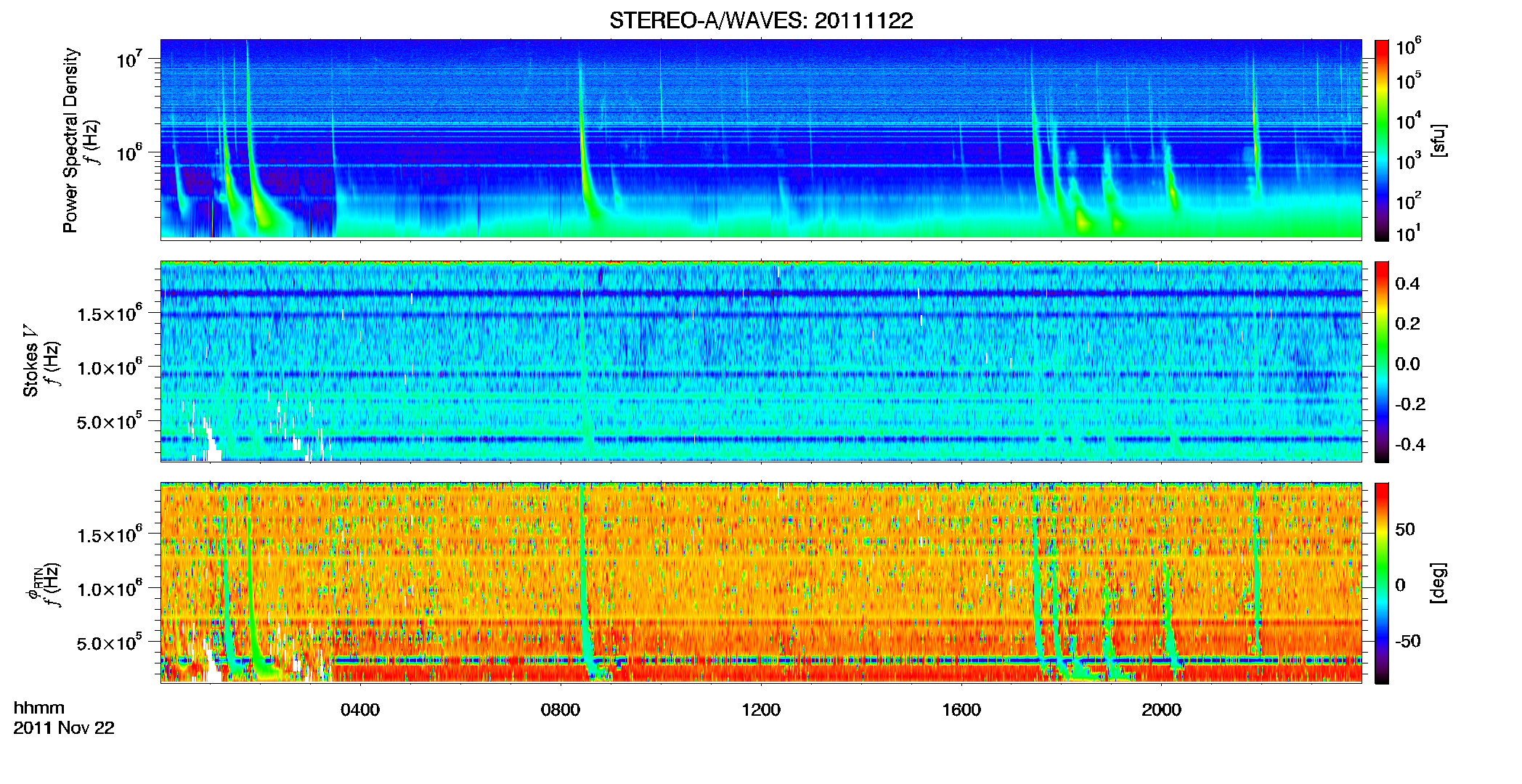Click the 1600 time tick label
The height and width of the screenshot is (784, 1522).
[961, 710]
